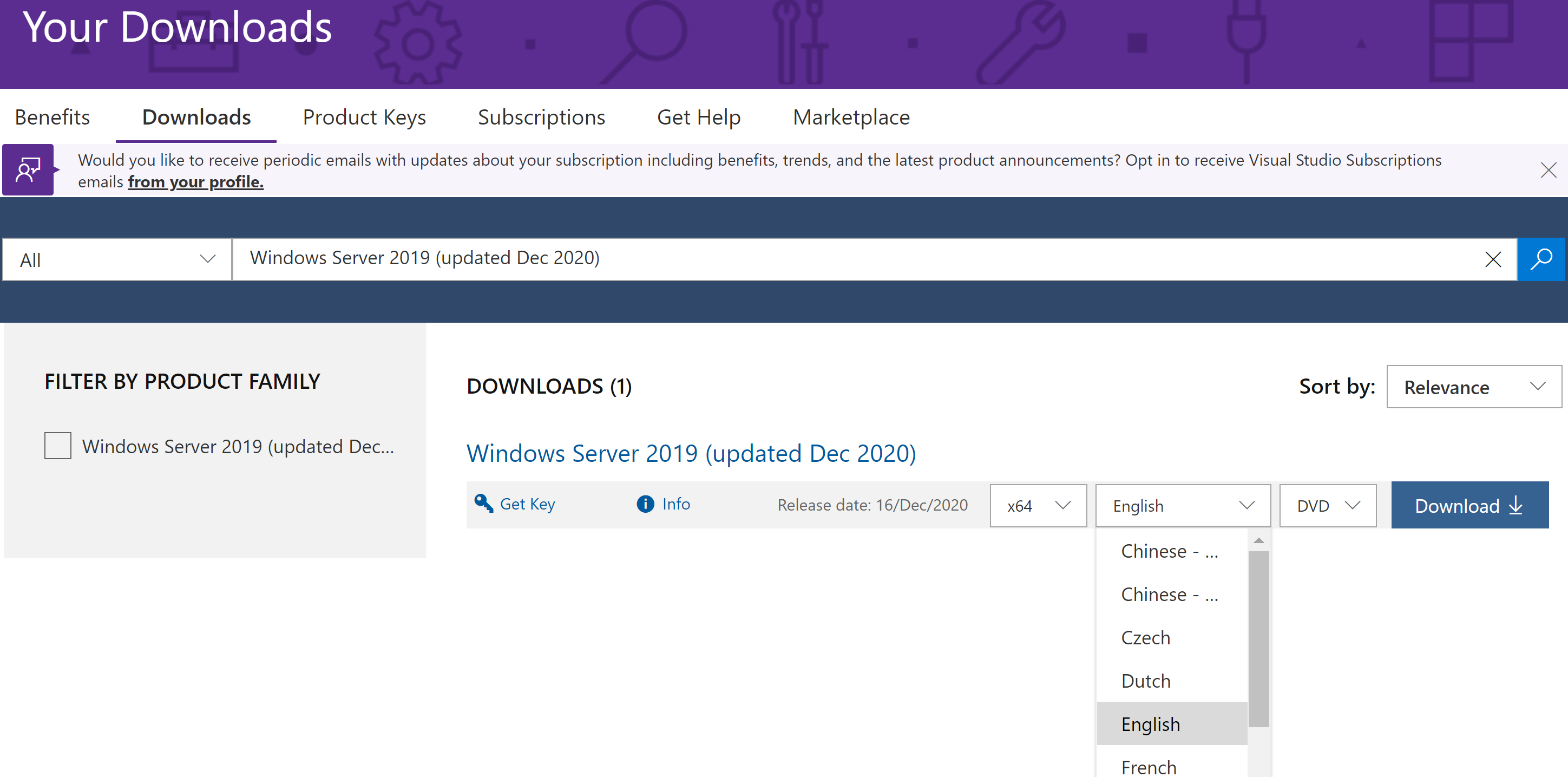Click the FILTER BY PRODUCT FAMILY heading
The image size is (1568, 777).
pyautogui.click(x=182, y=382)
